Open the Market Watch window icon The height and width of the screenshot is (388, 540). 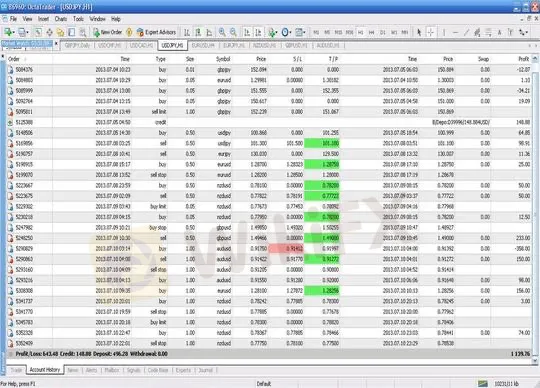pyautogui.click(x=38, y=32)
